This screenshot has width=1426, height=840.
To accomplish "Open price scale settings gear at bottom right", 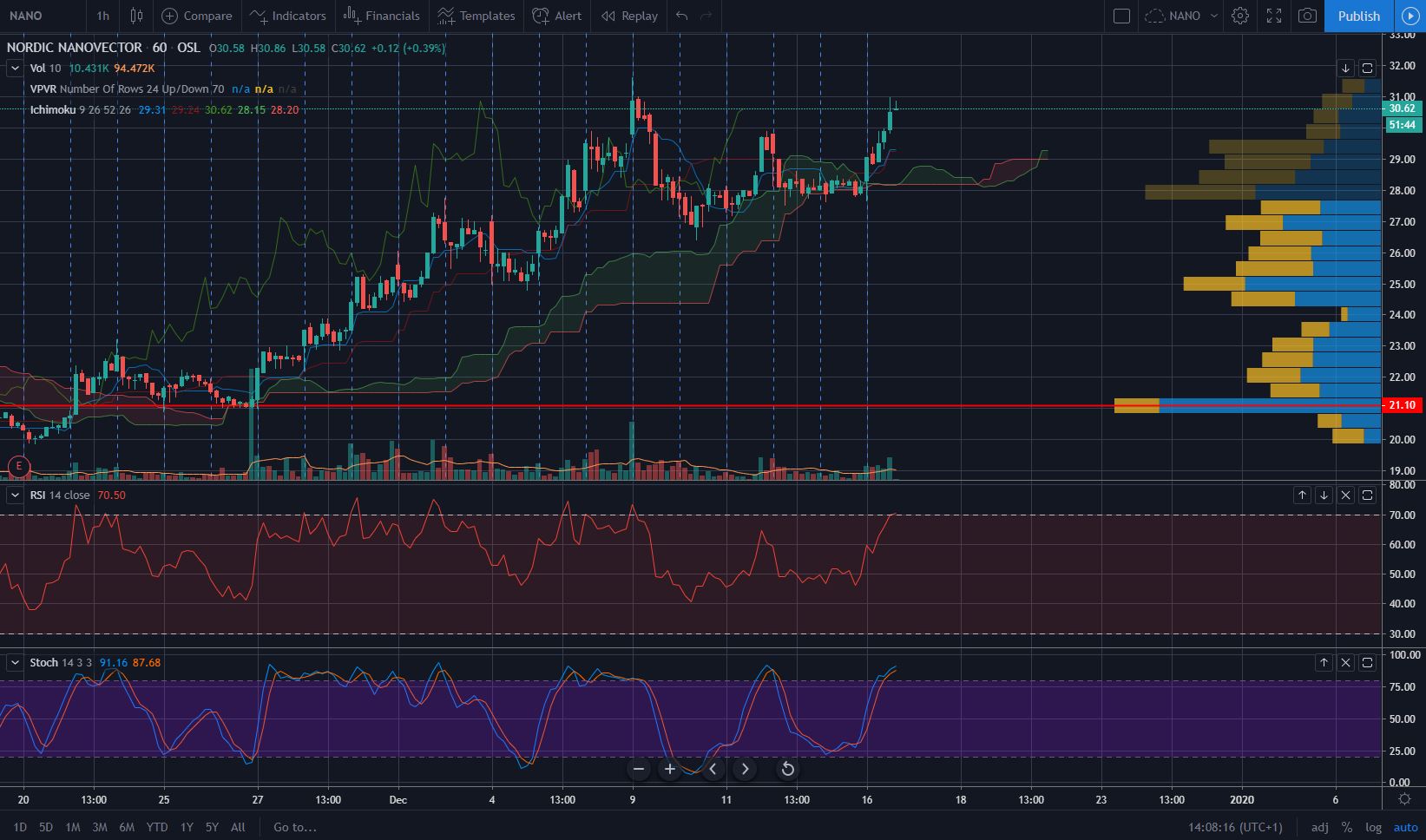I will (1404, 799).
